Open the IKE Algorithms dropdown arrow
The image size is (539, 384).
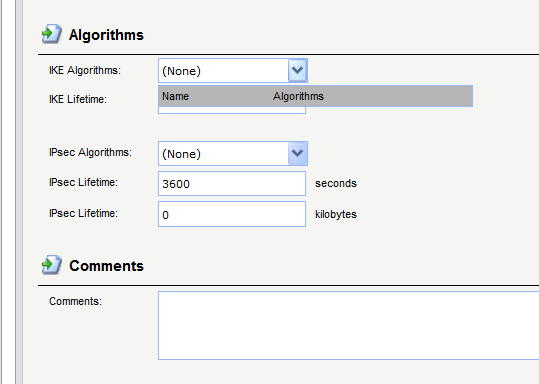[x=297, y=70]
